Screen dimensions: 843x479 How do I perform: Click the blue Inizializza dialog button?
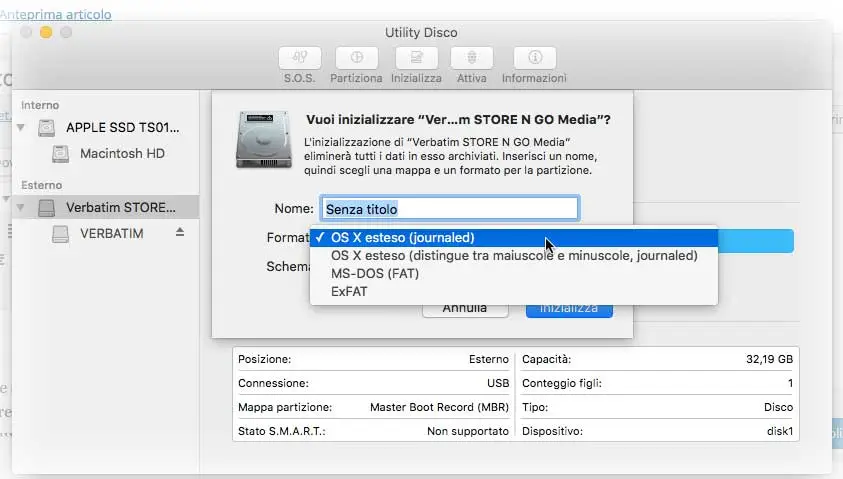coord(569,309)
